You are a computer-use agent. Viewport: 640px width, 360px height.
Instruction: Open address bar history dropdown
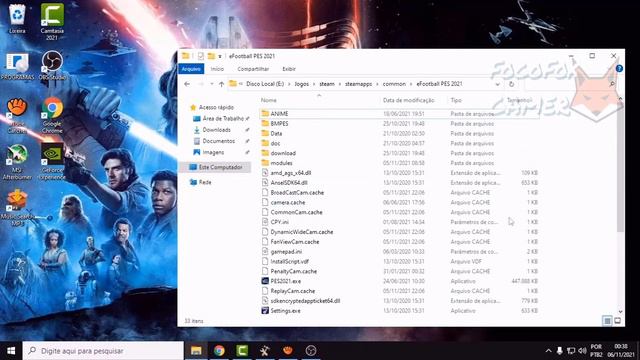pyautogui.click(x=497, y=84)
